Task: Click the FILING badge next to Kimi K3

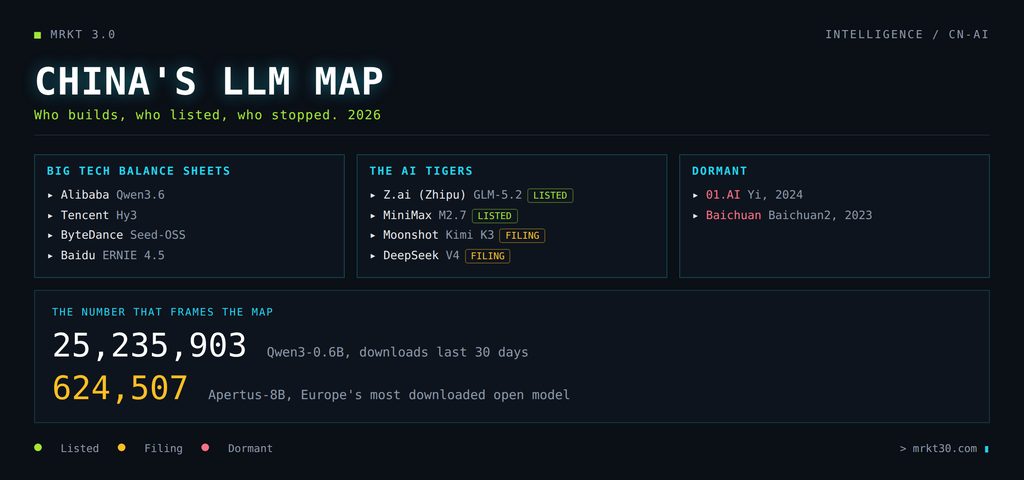Action: [522, 236]
